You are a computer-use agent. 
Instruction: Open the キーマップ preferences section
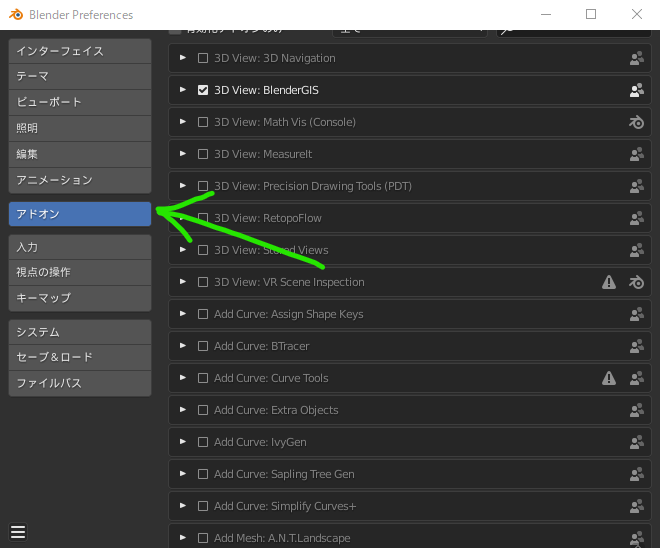pyautogui.click(x=80, y=298)
